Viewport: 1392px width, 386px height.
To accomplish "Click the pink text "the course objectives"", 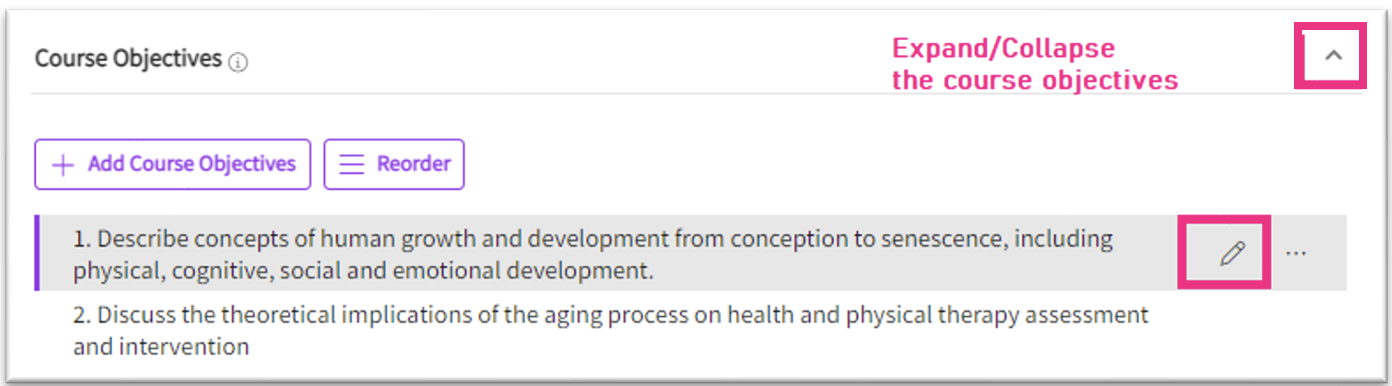I will pyautogui.click(x=1035, y=80).
